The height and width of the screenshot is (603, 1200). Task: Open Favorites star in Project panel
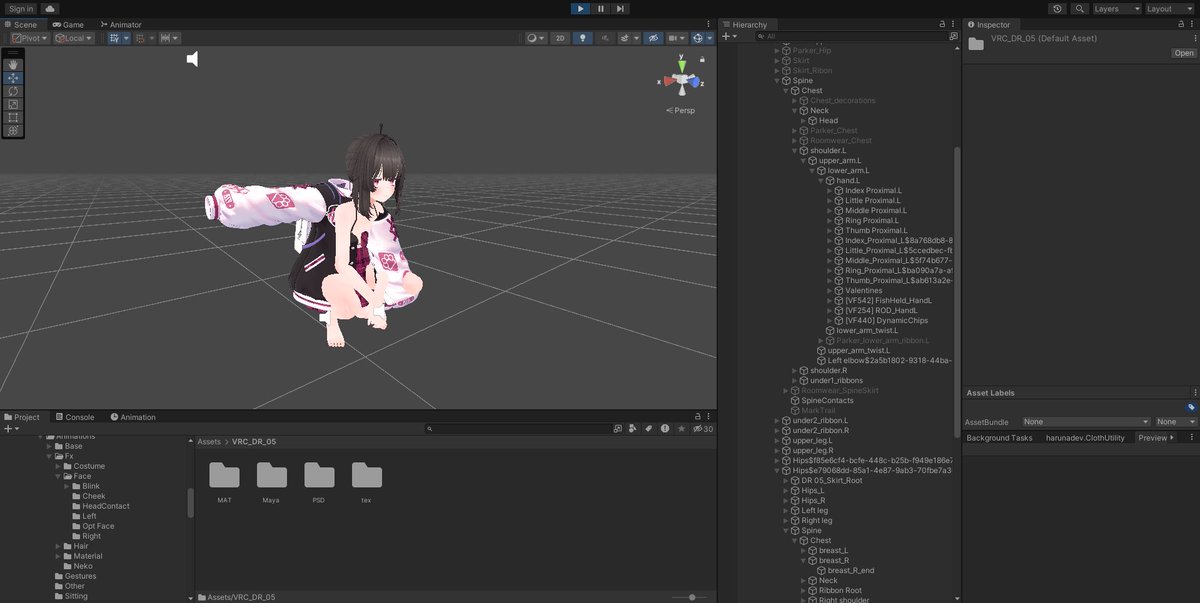click(x=681, y=429)
